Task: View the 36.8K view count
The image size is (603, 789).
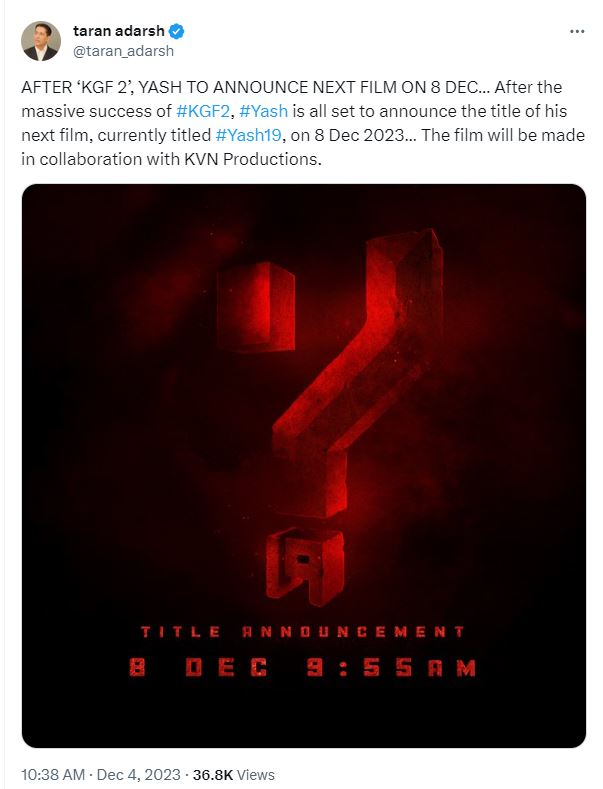Action: pyautogui.click(x=213, y=774)
